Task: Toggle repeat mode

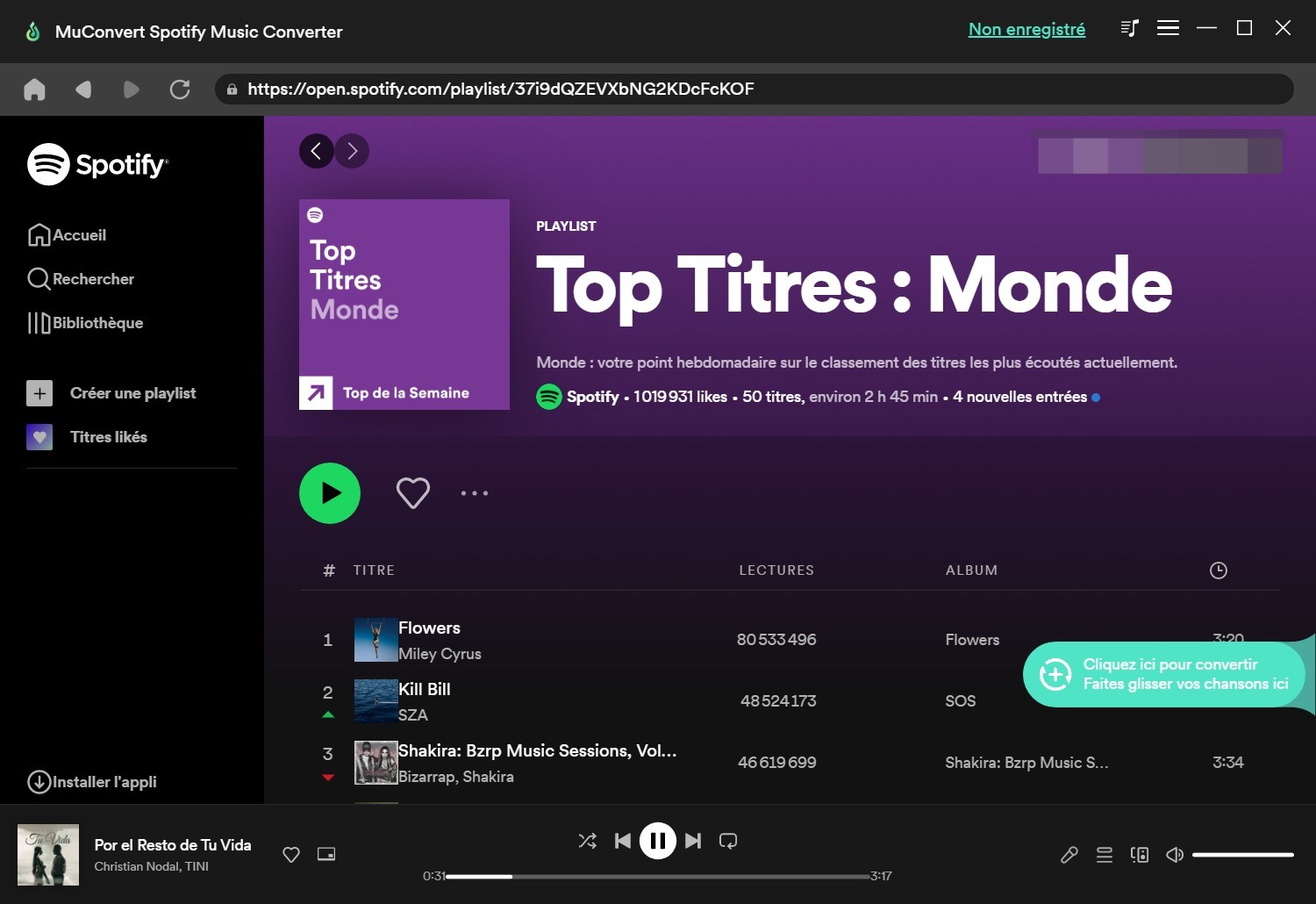Action: click(728, 841)
